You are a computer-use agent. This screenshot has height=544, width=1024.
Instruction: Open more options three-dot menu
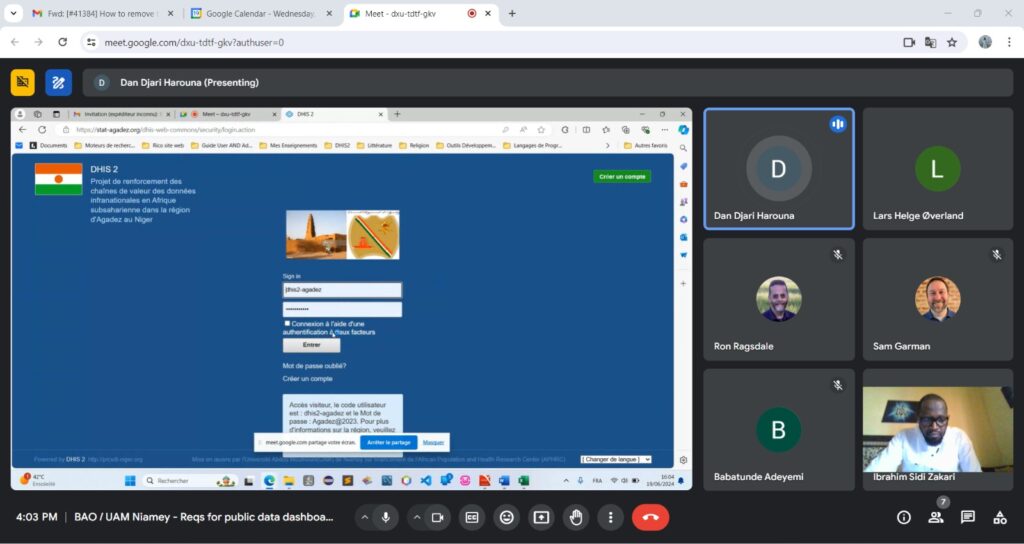click(x=610, y=517)
